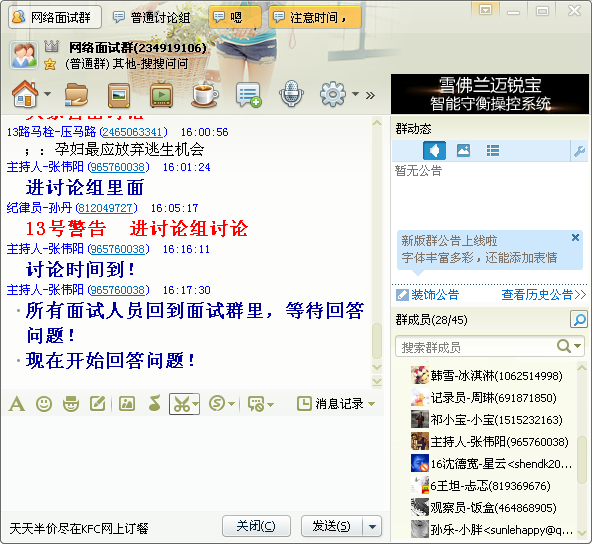Open the 查看历史公告 link
The width and height of the screenshot is (592, 544).
click(544, 294)
